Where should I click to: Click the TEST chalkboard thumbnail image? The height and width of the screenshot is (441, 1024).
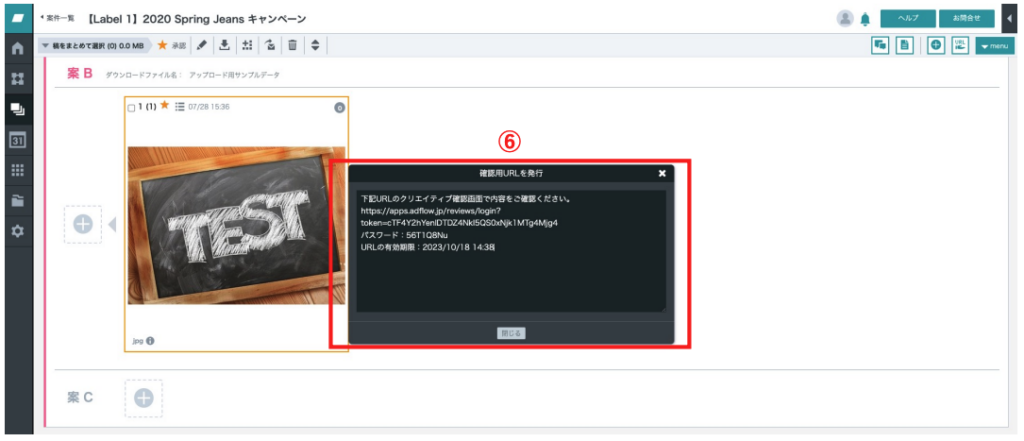click(x=237, y=225)
